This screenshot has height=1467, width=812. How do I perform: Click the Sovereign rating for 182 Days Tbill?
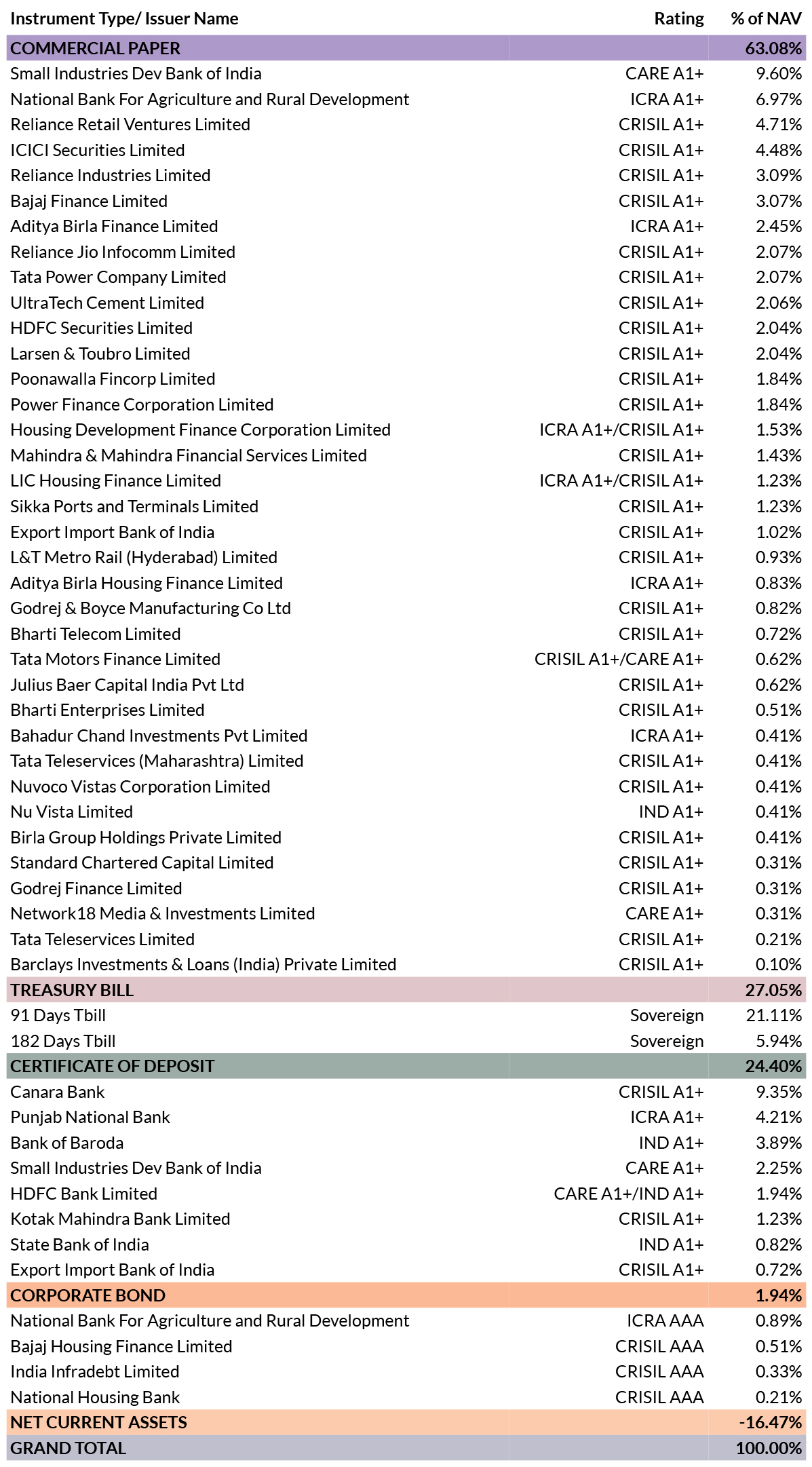tap(667, 1041)
